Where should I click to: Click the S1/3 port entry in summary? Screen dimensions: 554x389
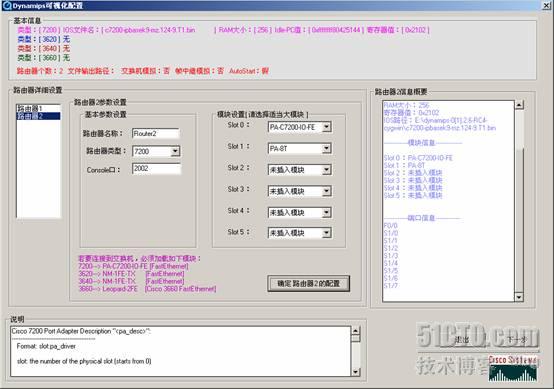[x=391, y=256]
